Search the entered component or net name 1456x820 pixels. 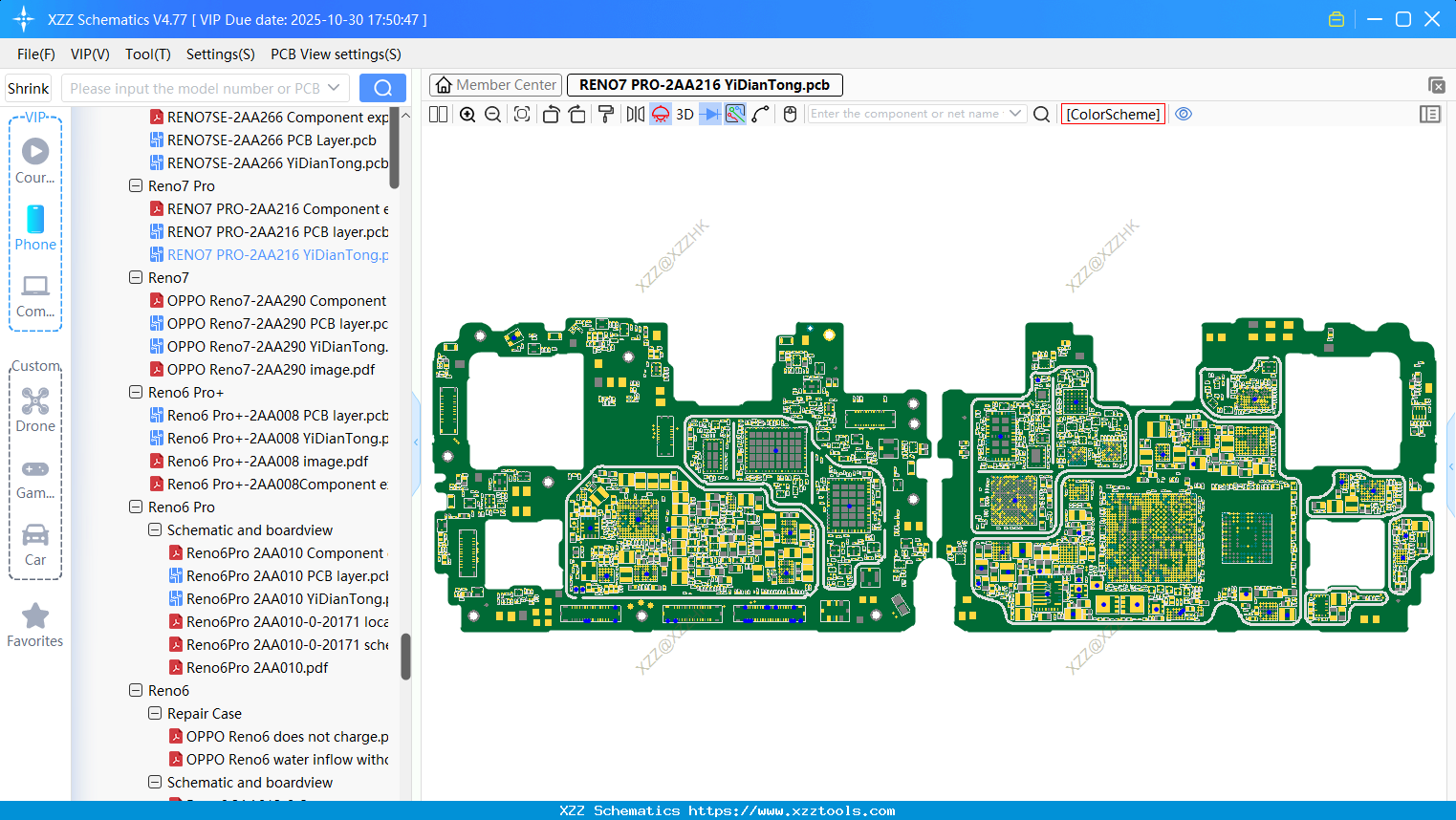pyautogui.click(x=1042, y=115)
